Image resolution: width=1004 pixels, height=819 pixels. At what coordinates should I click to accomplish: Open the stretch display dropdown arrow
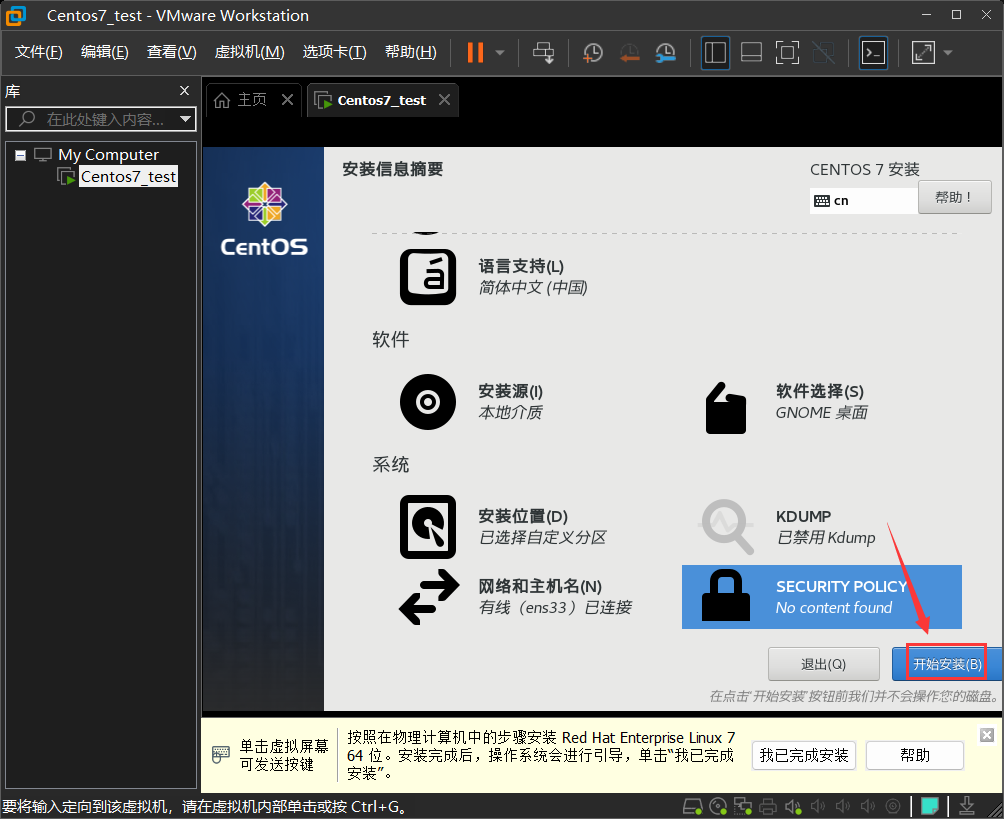[948, 53]
